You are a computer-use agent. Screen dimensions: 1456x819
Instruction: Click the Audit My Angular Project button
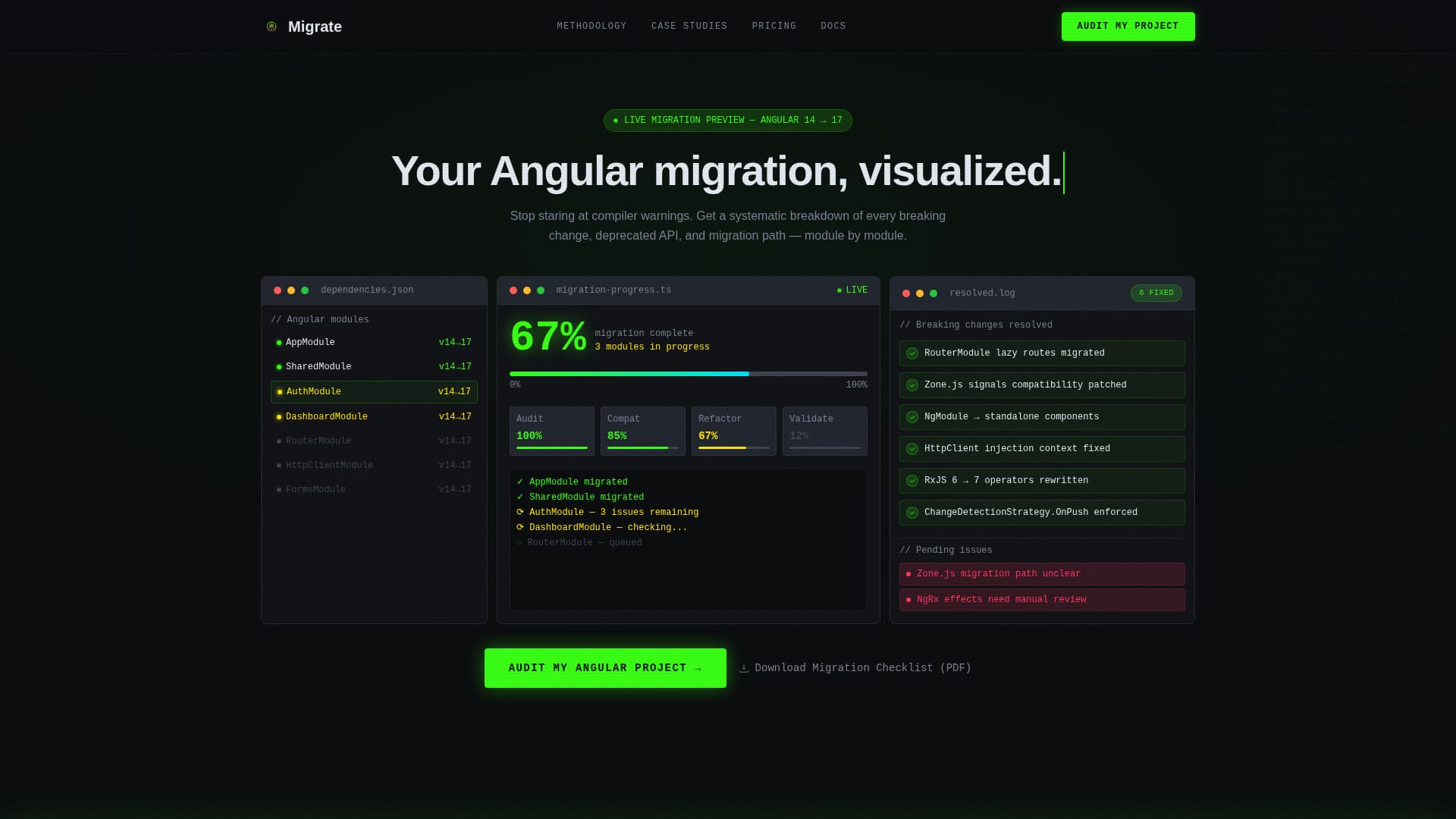(605, 668)
